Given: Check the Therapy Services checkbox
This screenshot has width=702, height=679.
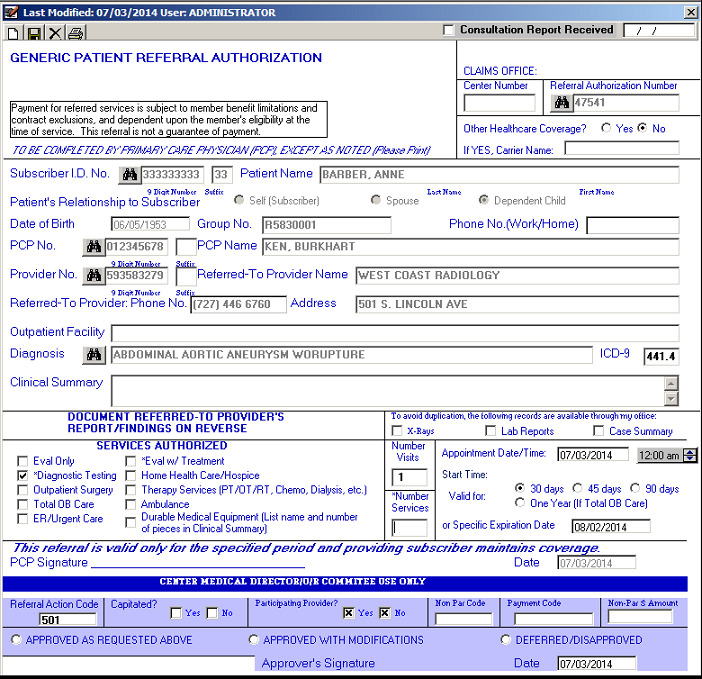Looking at the screenshot, I should pyautogui.click(x=131, y=490).
